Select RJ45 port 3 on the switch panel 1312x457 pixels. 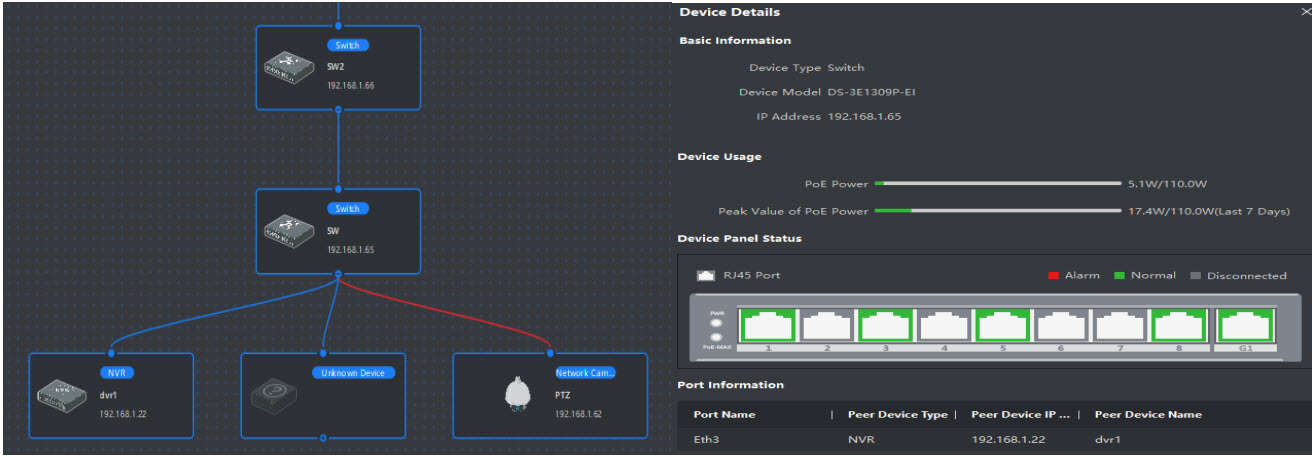tap(886, 326)
